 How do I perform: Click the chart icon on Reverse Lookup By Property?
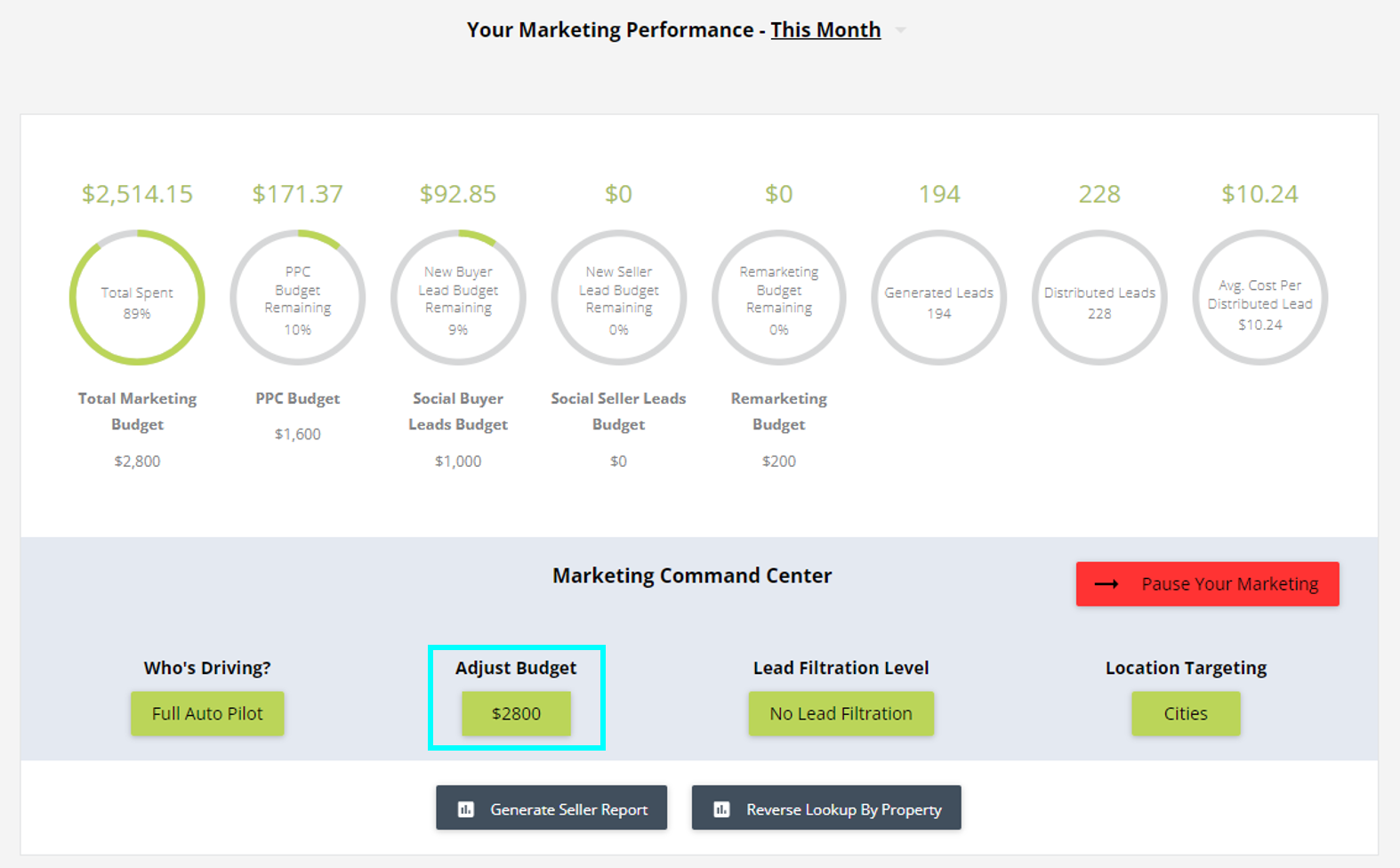click(x=722, y=809)
